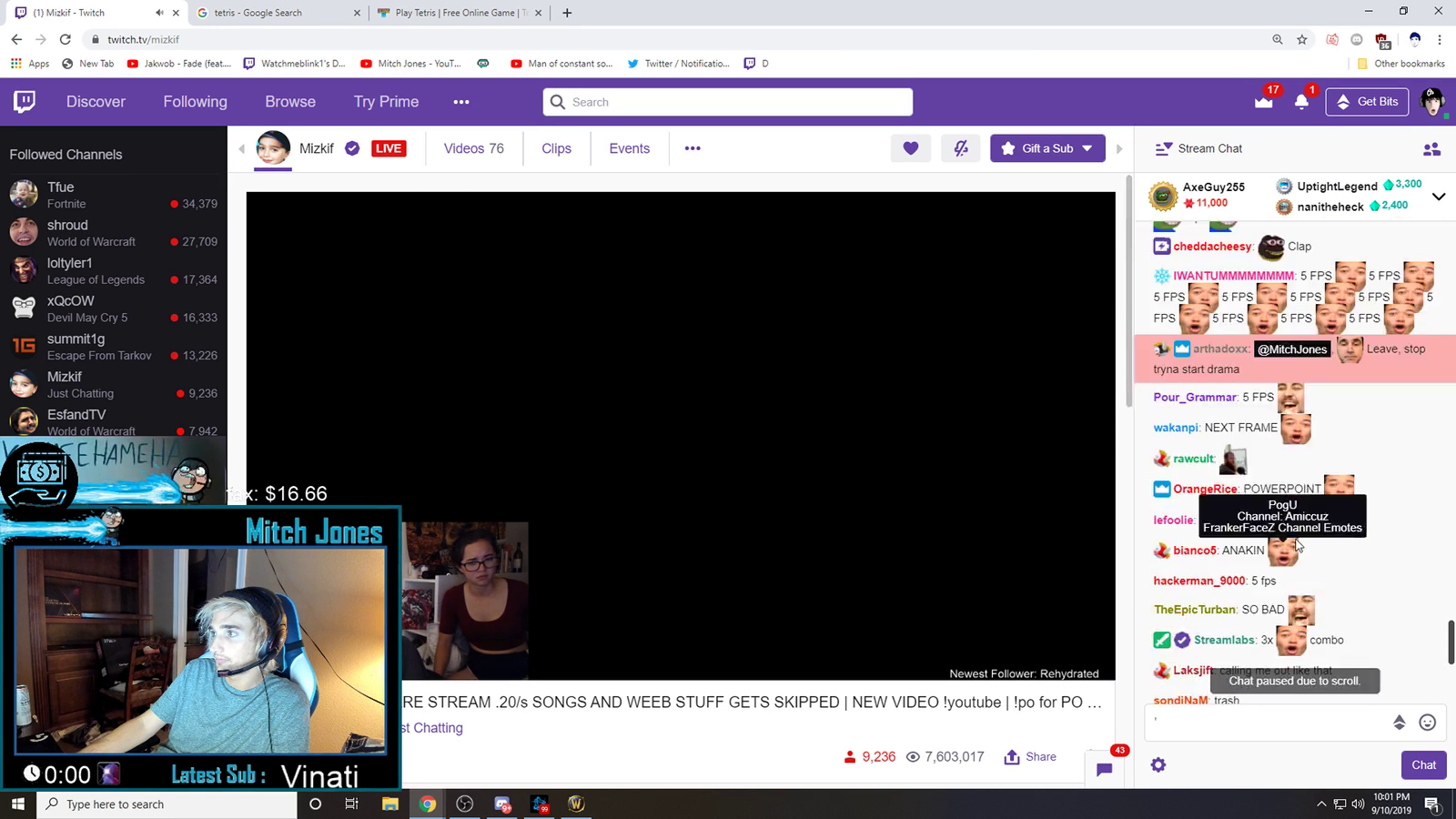Follow channel with the heart icon
Viewport: 1456px width, 819px height.
click(911, 148)
